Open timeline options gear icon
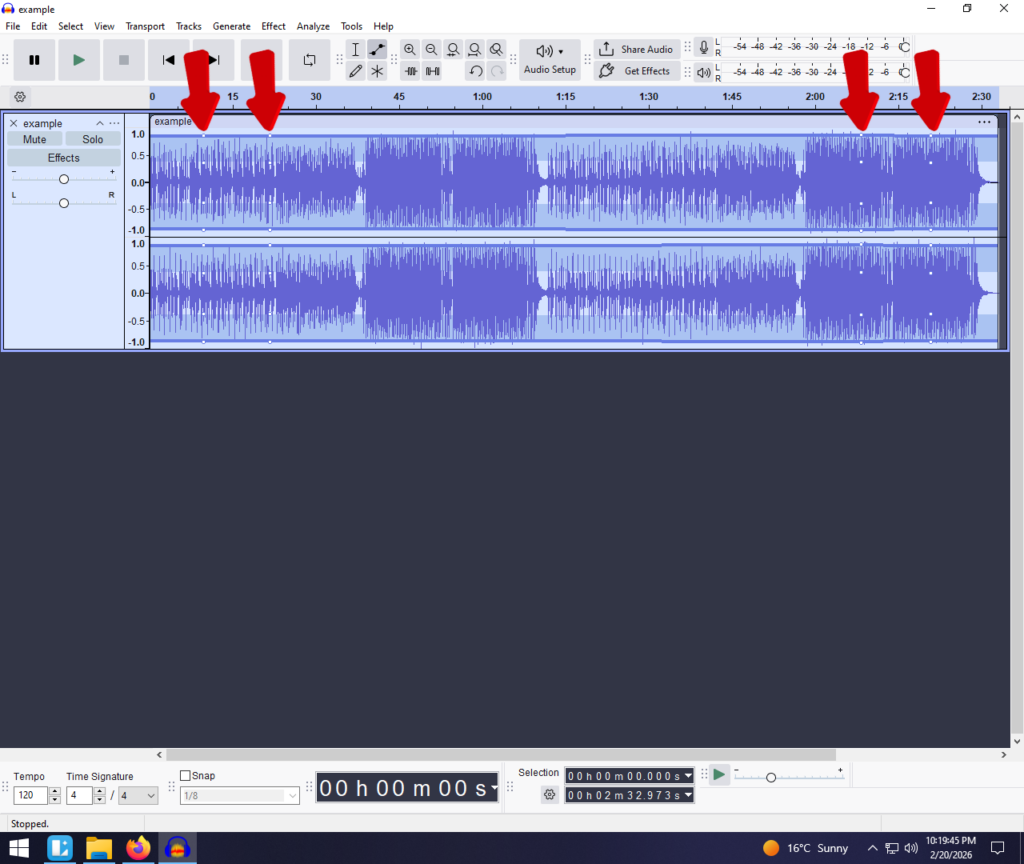Viewport: 1024px width, 864px height. (20, 97)
